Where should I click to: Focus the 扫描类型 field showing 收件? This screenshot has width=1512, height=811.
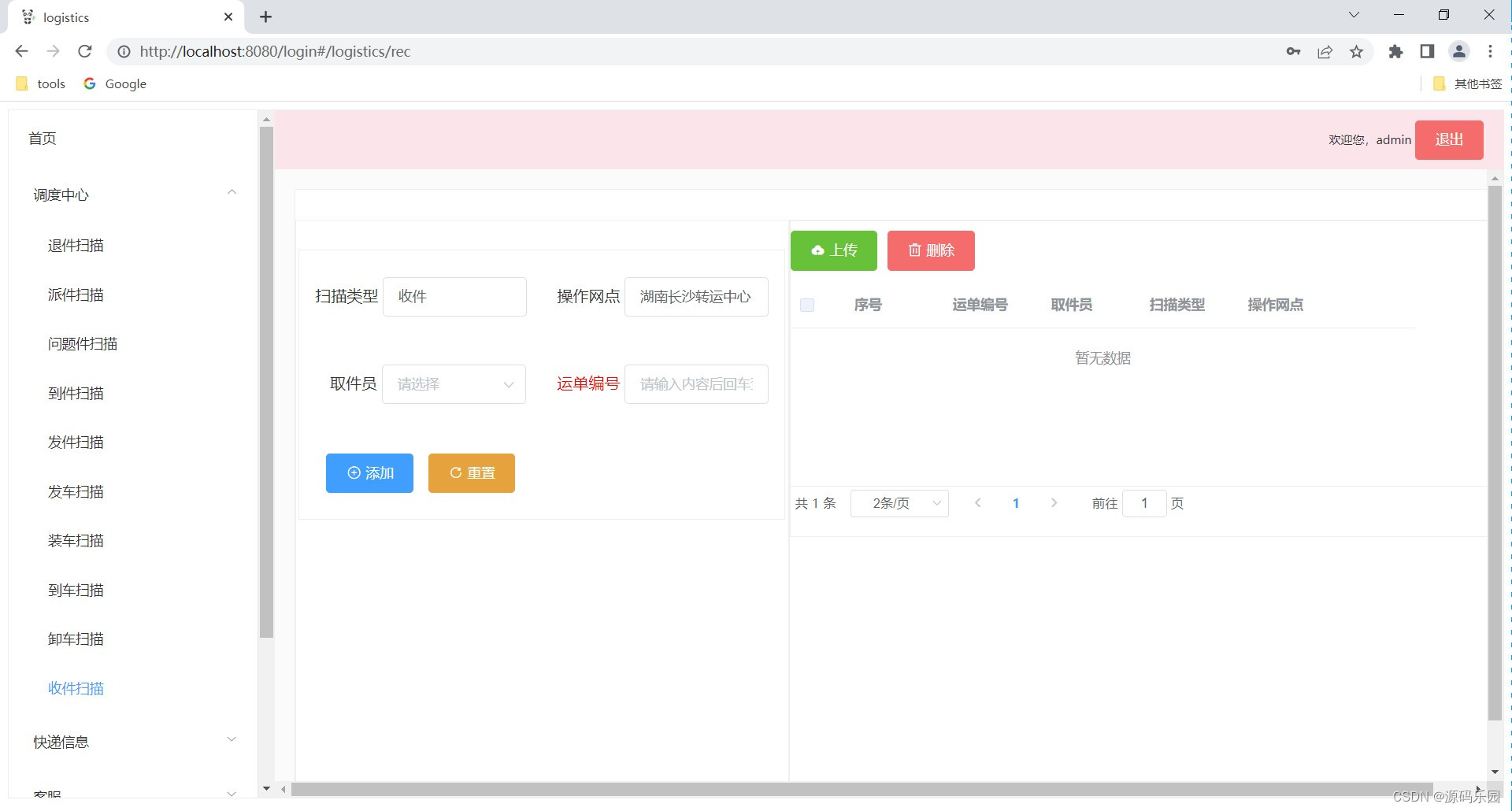[x=454, y=297]
